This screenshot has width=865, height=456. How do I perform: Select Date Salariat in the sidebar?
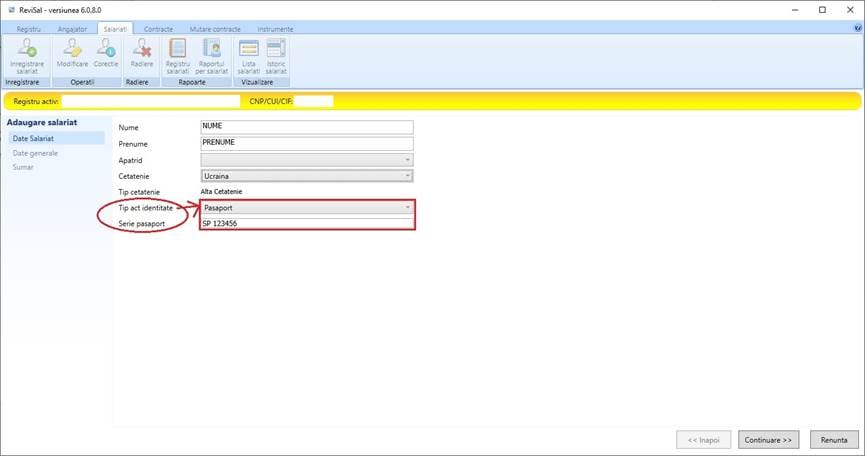pos(55,138)
